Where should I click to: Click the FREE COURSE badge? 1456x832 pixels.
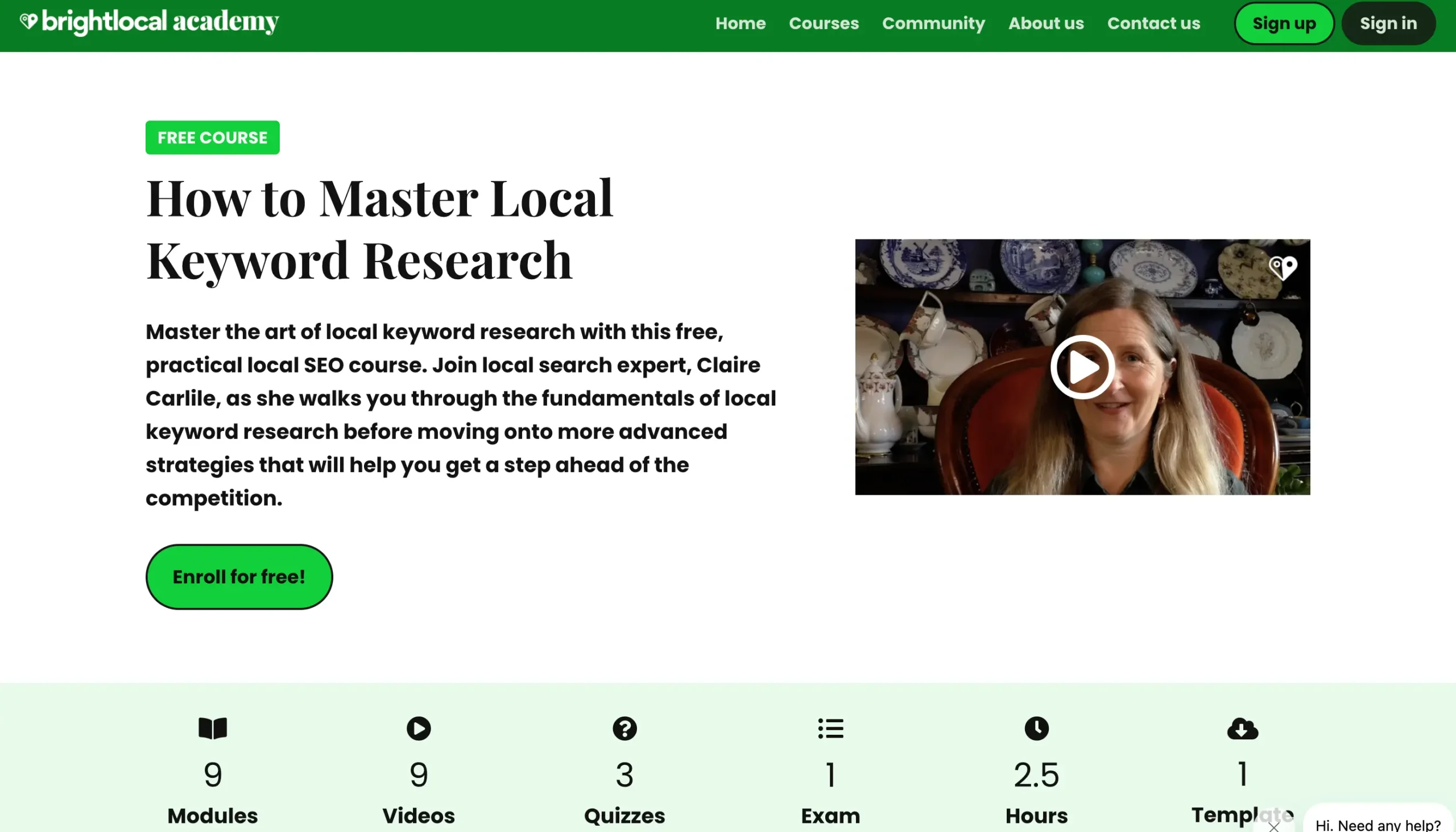[213, 138]
